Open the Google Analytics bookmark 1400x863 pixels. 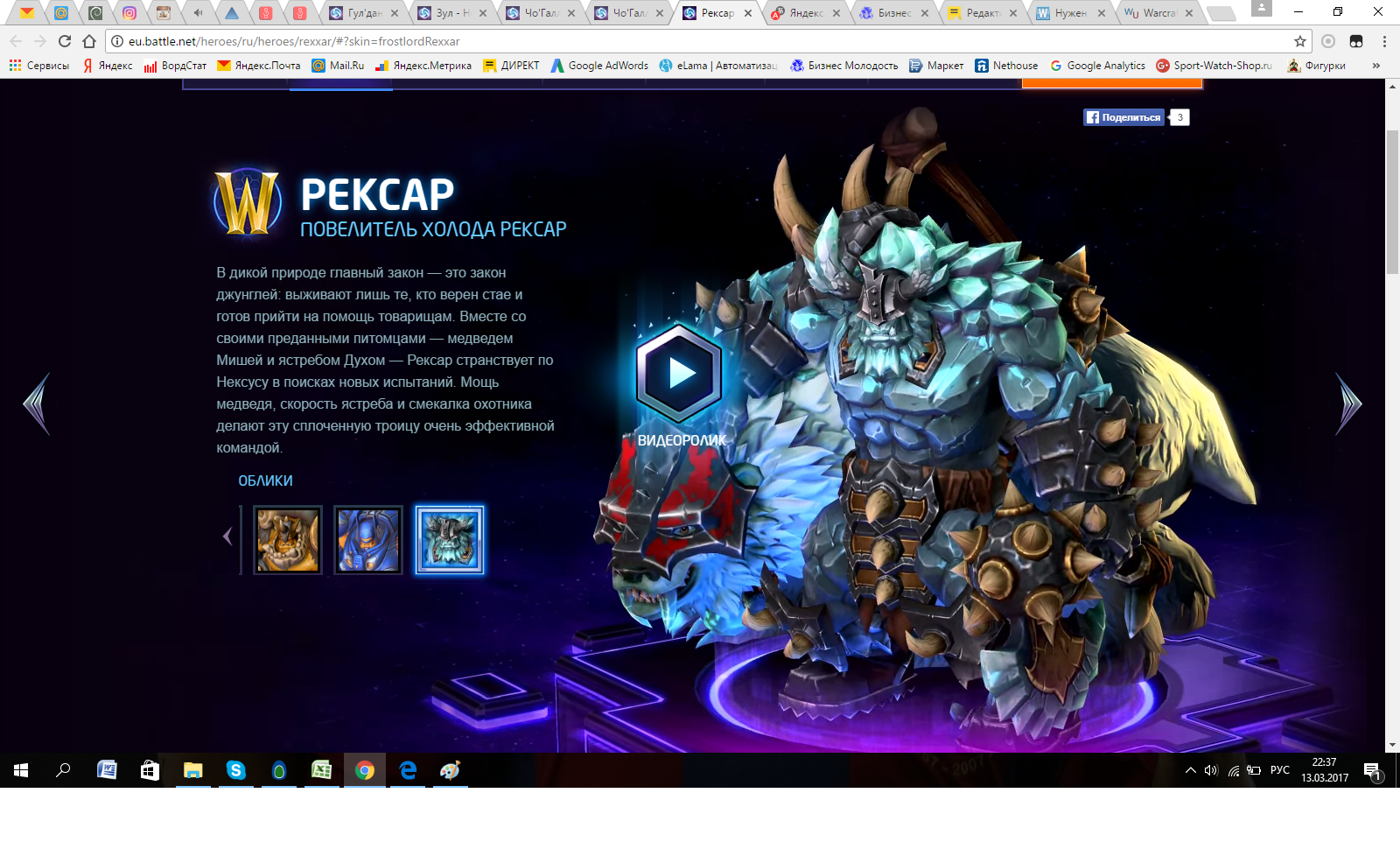[x=1097, y=66]
